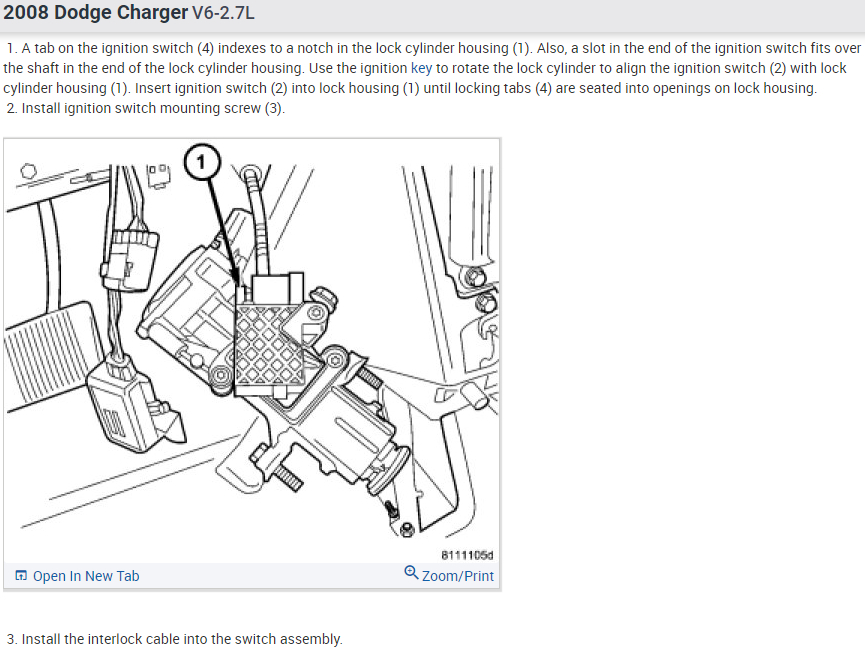This screenshot has width=865, height=648.
Task: Click the threaded mounting stud in diagram
Action: click(x=288, y=477)
